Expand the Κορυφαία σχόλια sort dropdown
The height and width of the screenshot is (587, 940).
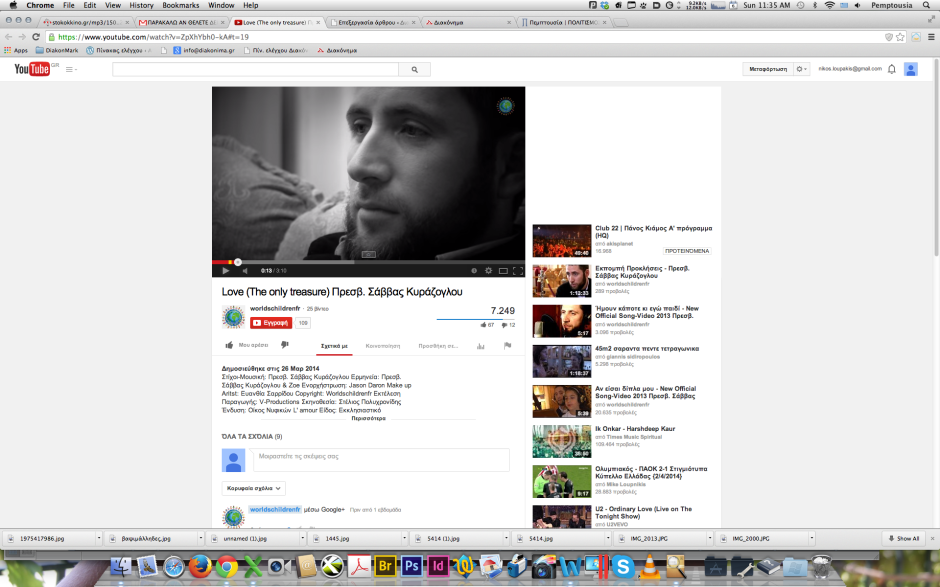click(x=254, y=488)
